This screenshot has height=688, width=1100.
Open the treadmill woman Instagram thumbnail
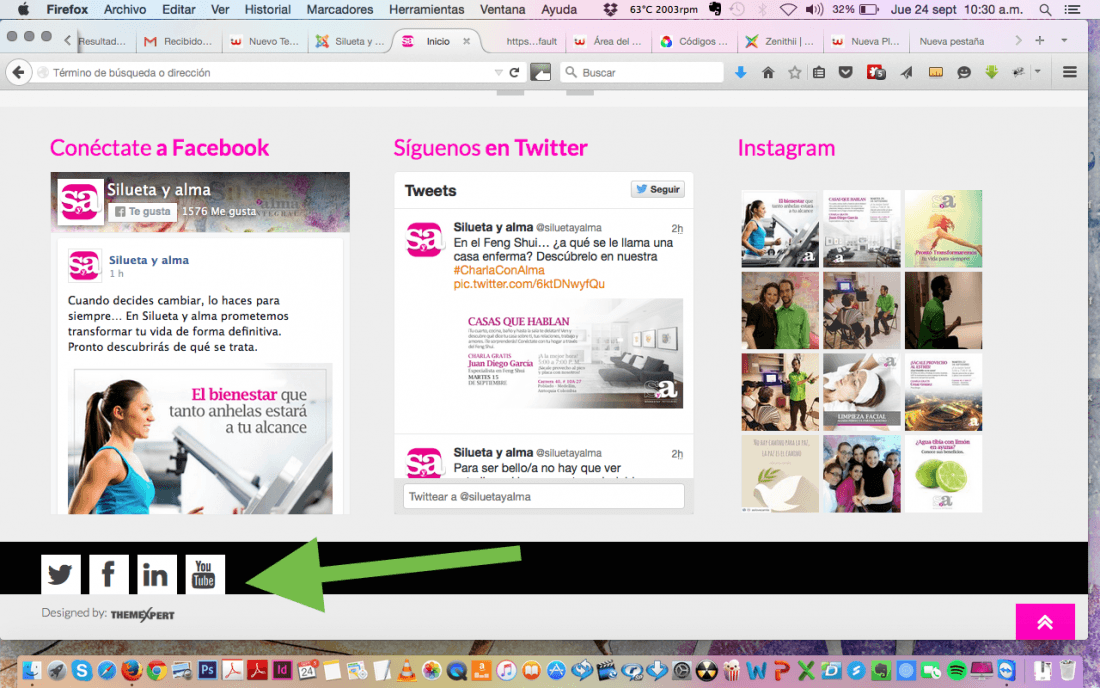point(780,229)
